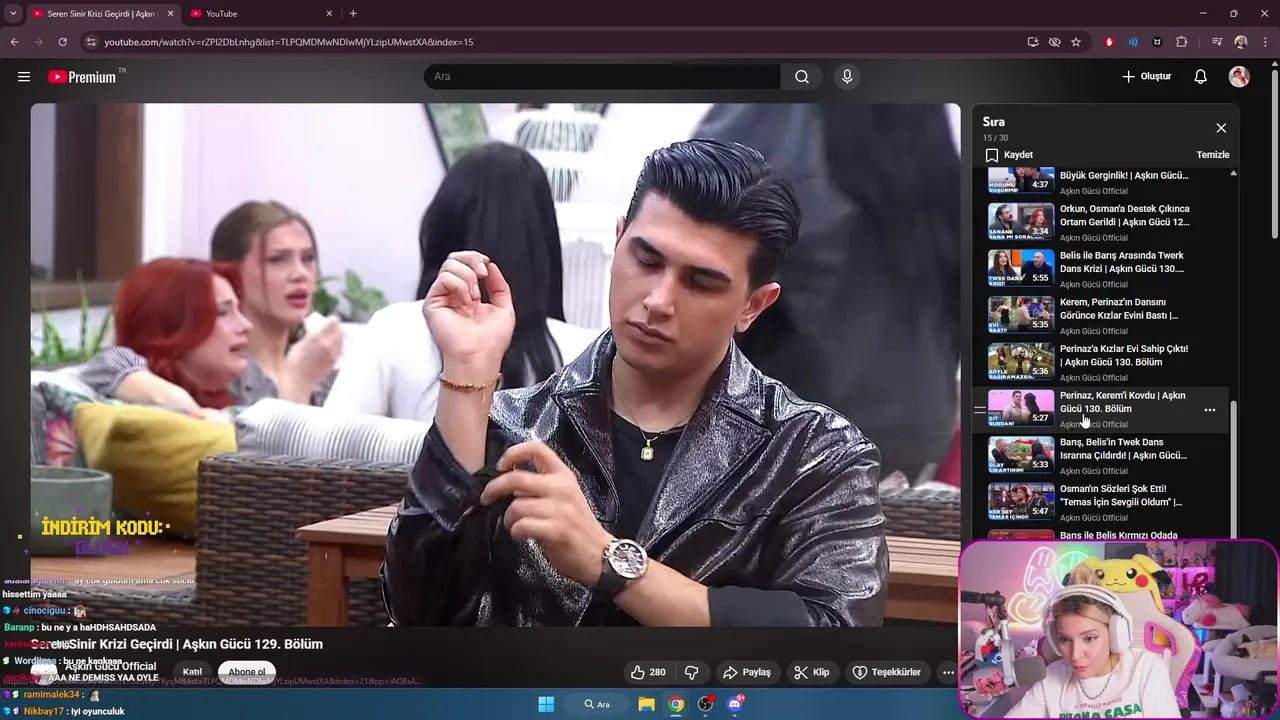Play Belis ile Barış Arasında Twerk video
The height and width of the screenshot is (720, 1280).
(1102, 268)
